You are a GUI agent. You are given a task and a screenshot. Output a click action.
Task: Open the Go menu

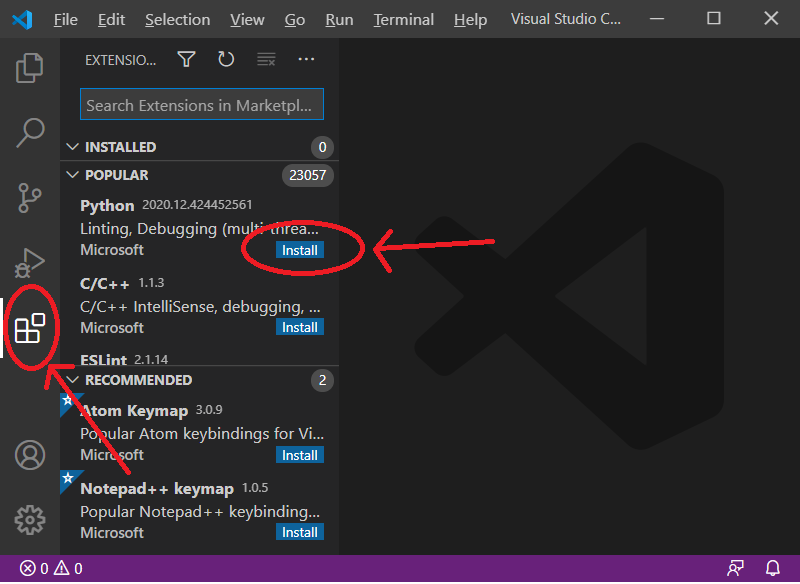(x=295, y=19)
